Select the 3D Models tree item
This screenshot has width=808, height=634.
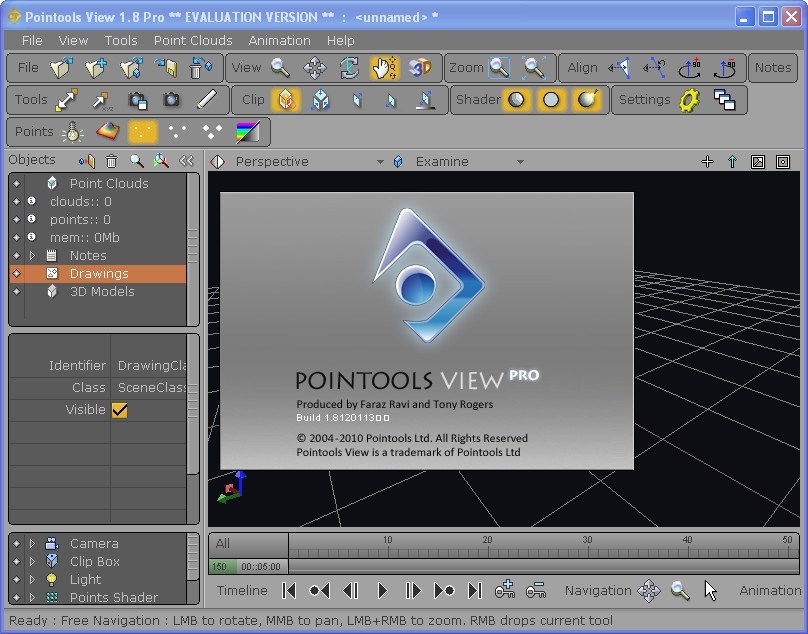tap(102, 292)
